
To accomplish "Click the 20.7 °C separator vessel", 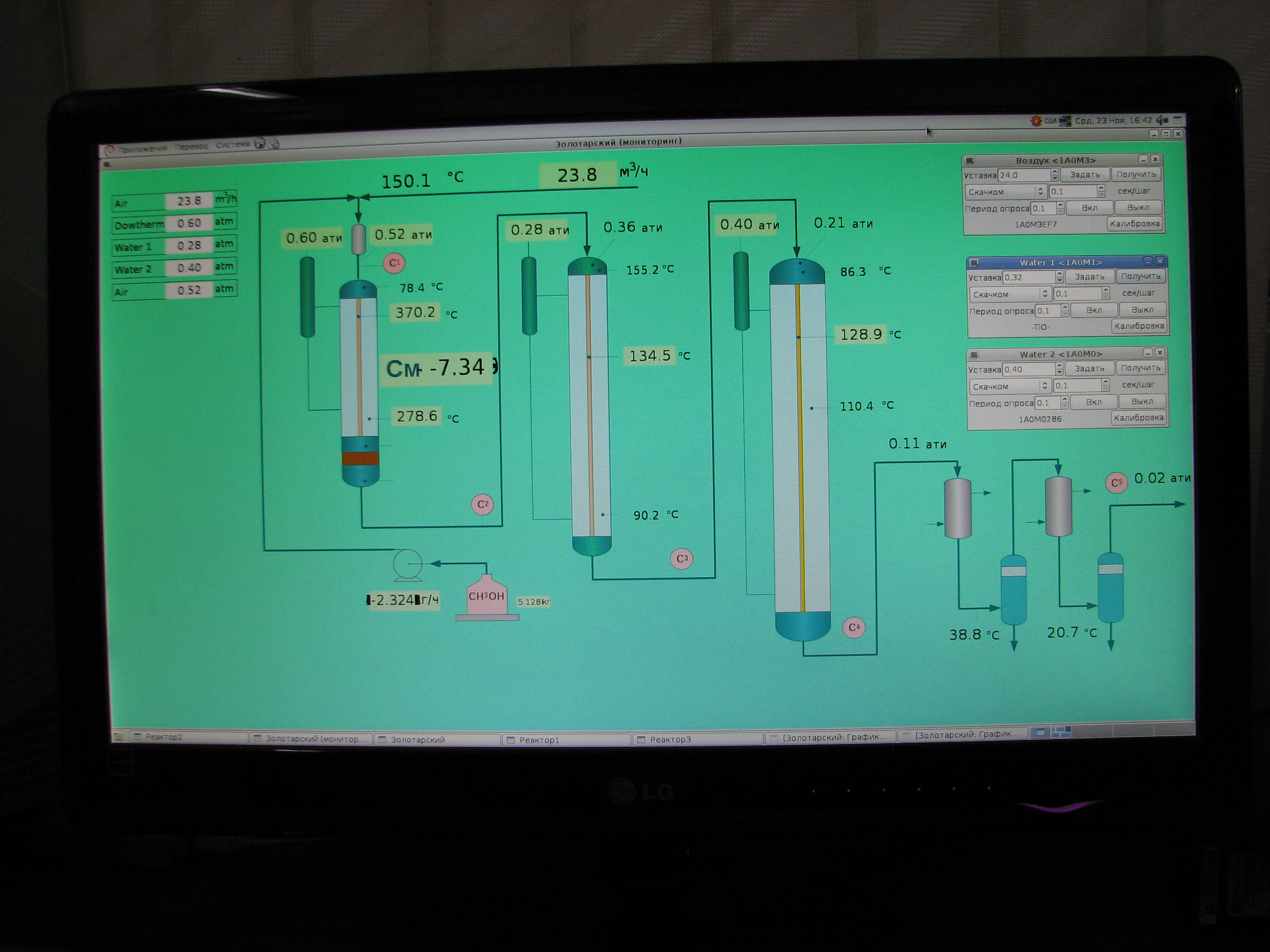I will (x=1110, y=588).
